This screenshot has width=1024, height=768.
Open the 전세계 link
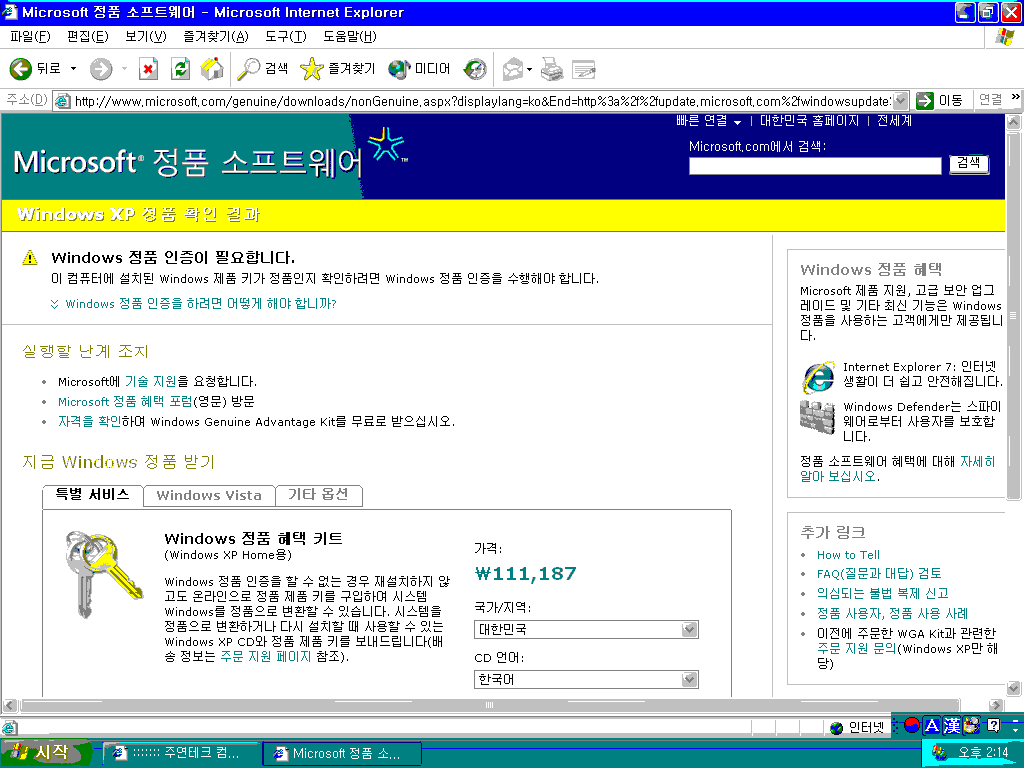click(894, 121)
